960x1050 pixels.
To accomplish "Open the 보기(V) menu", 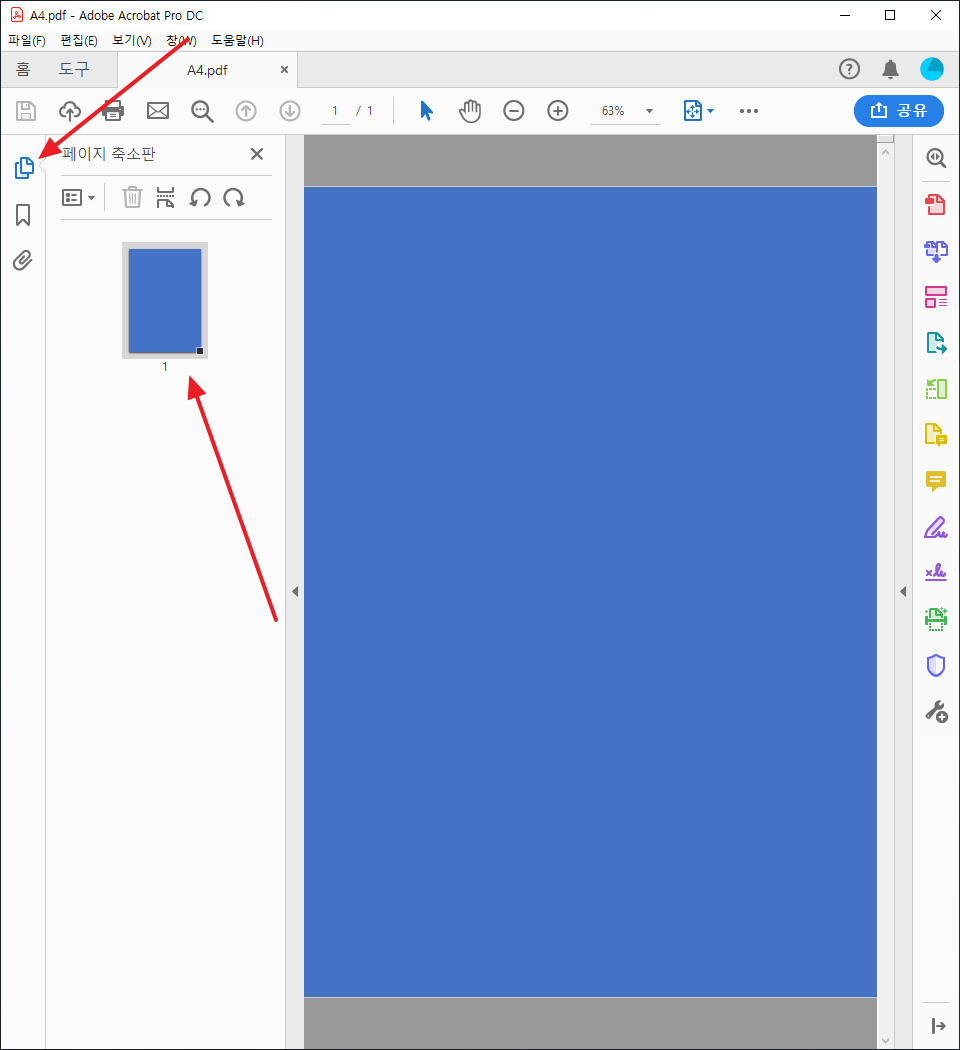I will 132,41.
